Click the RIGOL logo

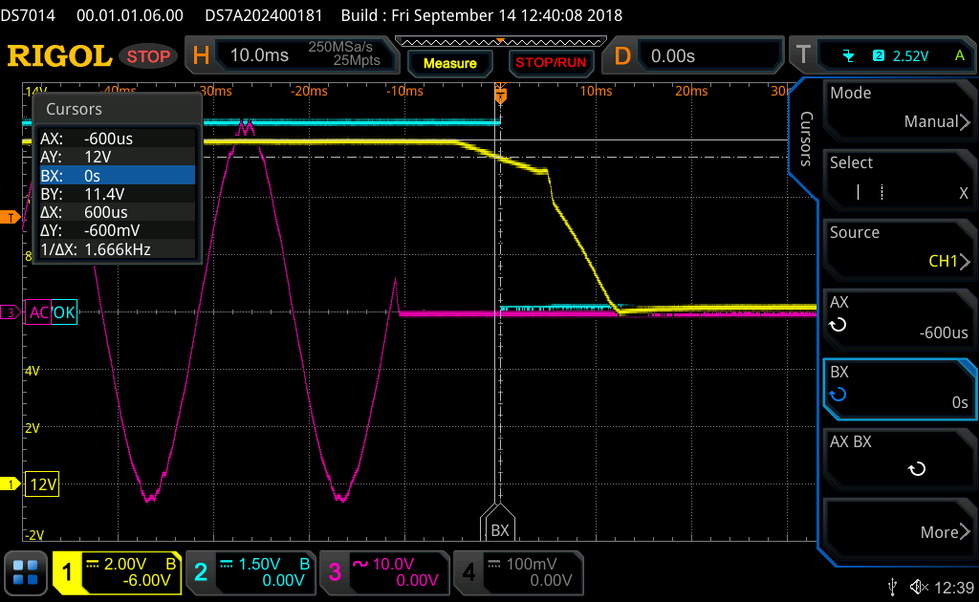(59, 56)
